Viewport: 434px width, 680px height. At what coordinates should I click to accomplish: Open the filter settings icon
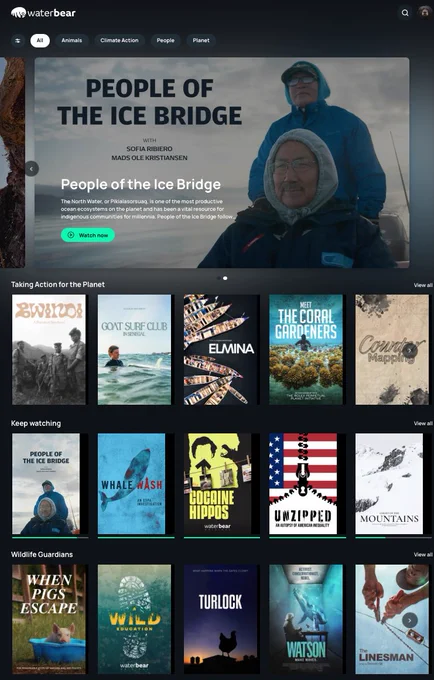18,40
